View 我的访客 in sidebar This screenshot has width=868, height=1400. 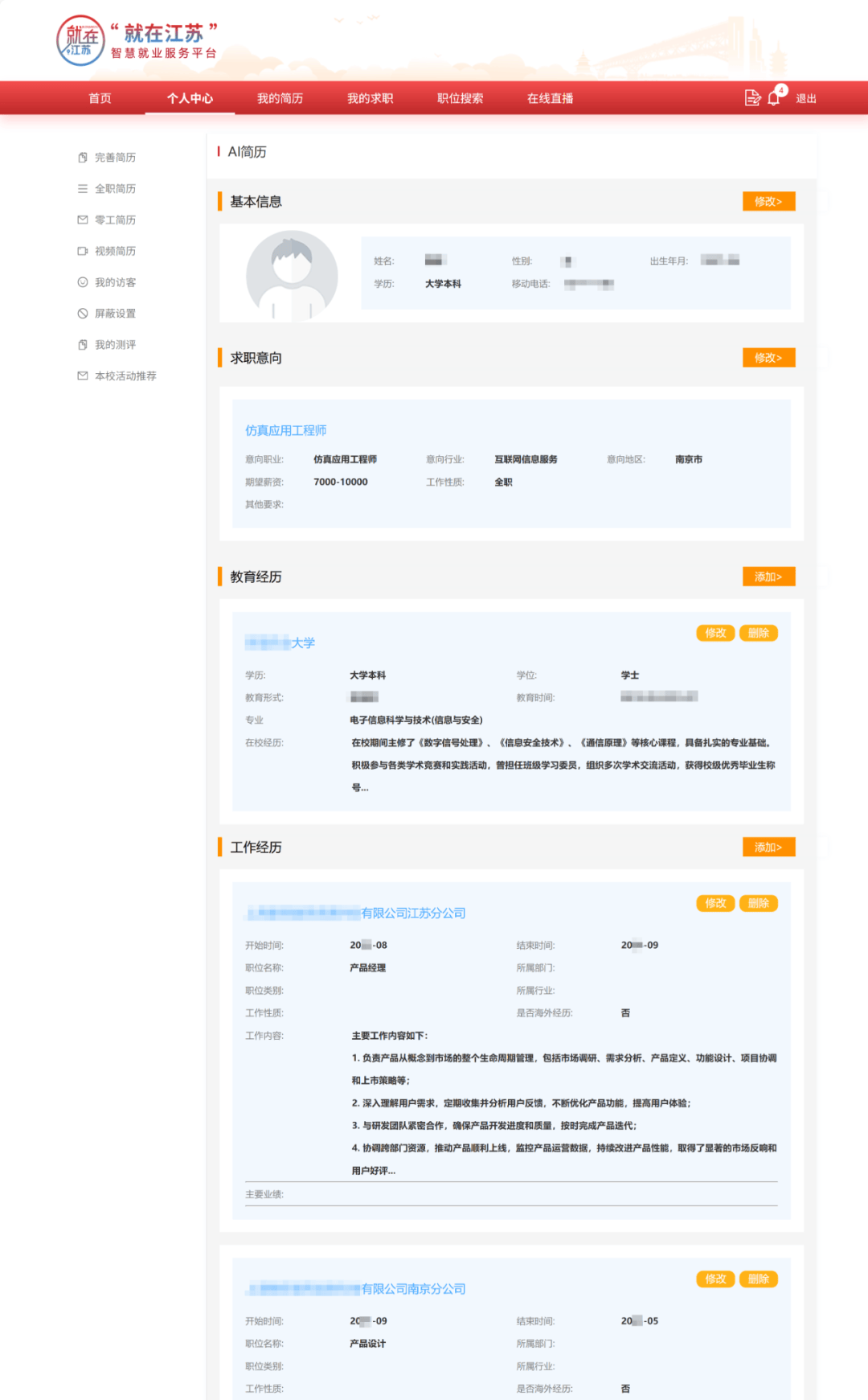click(x=115, y=283)
